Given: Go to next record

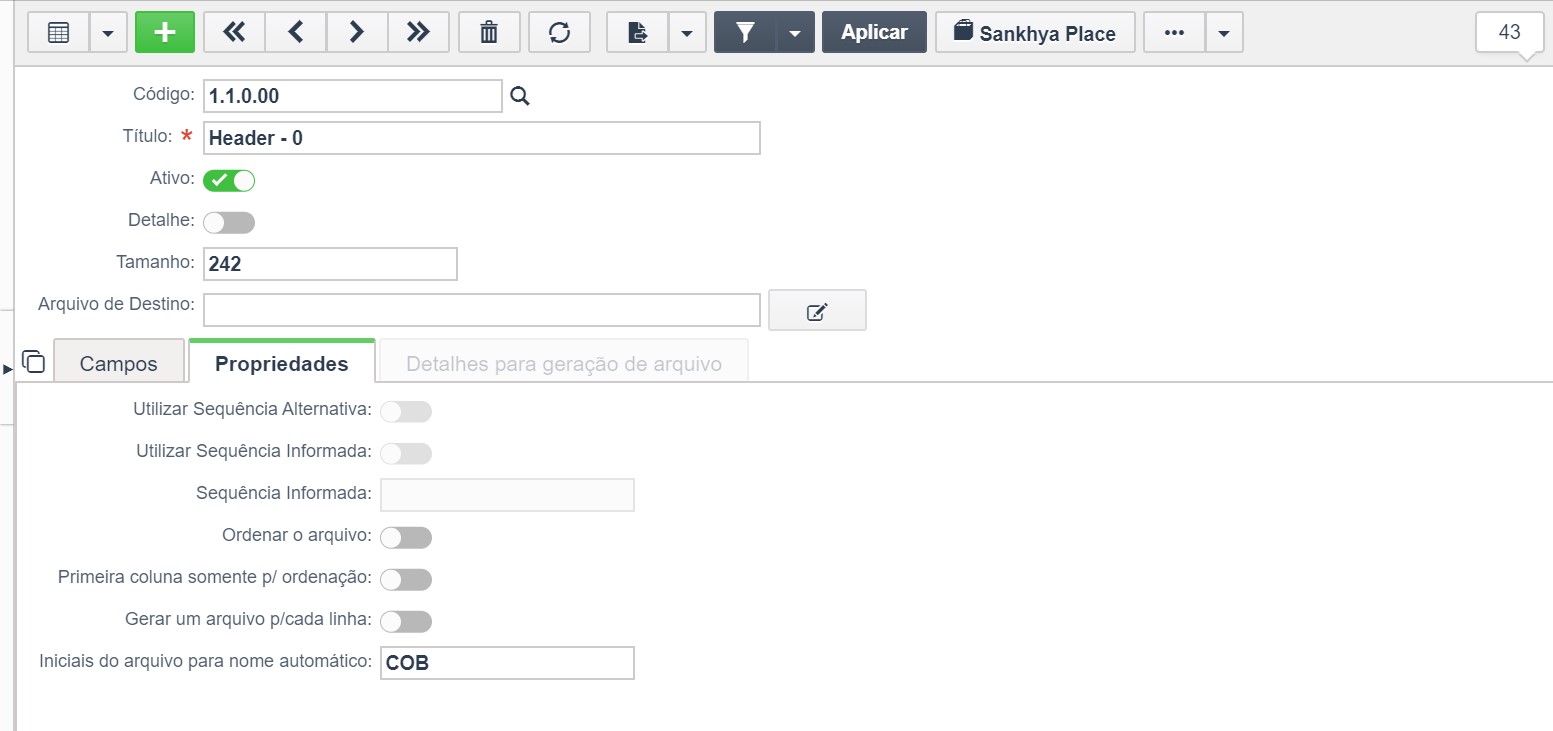Looking at the screenshot, I should 357,32.
